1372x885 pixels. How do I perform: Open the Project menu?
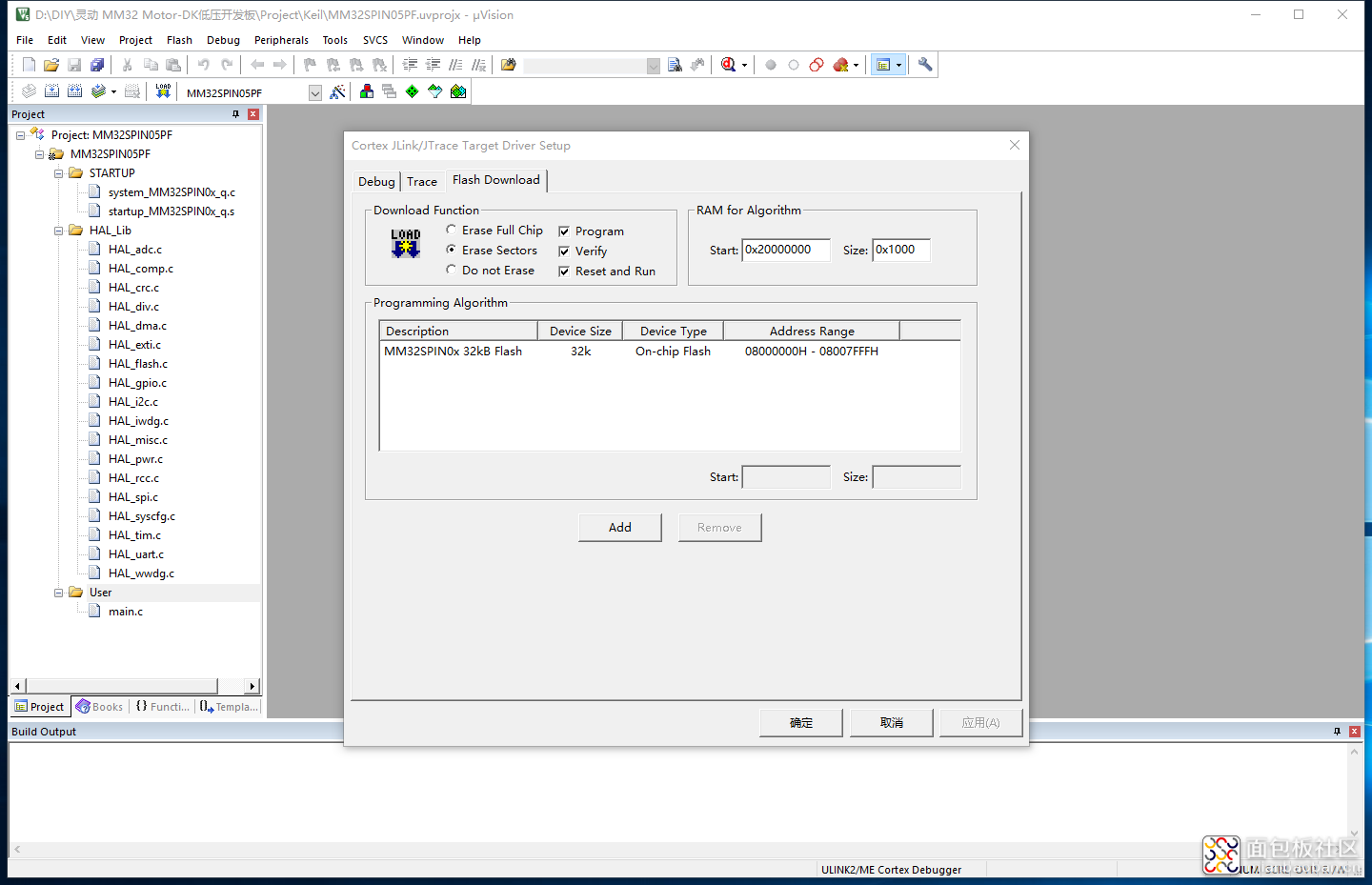click(x=135, y=40)
